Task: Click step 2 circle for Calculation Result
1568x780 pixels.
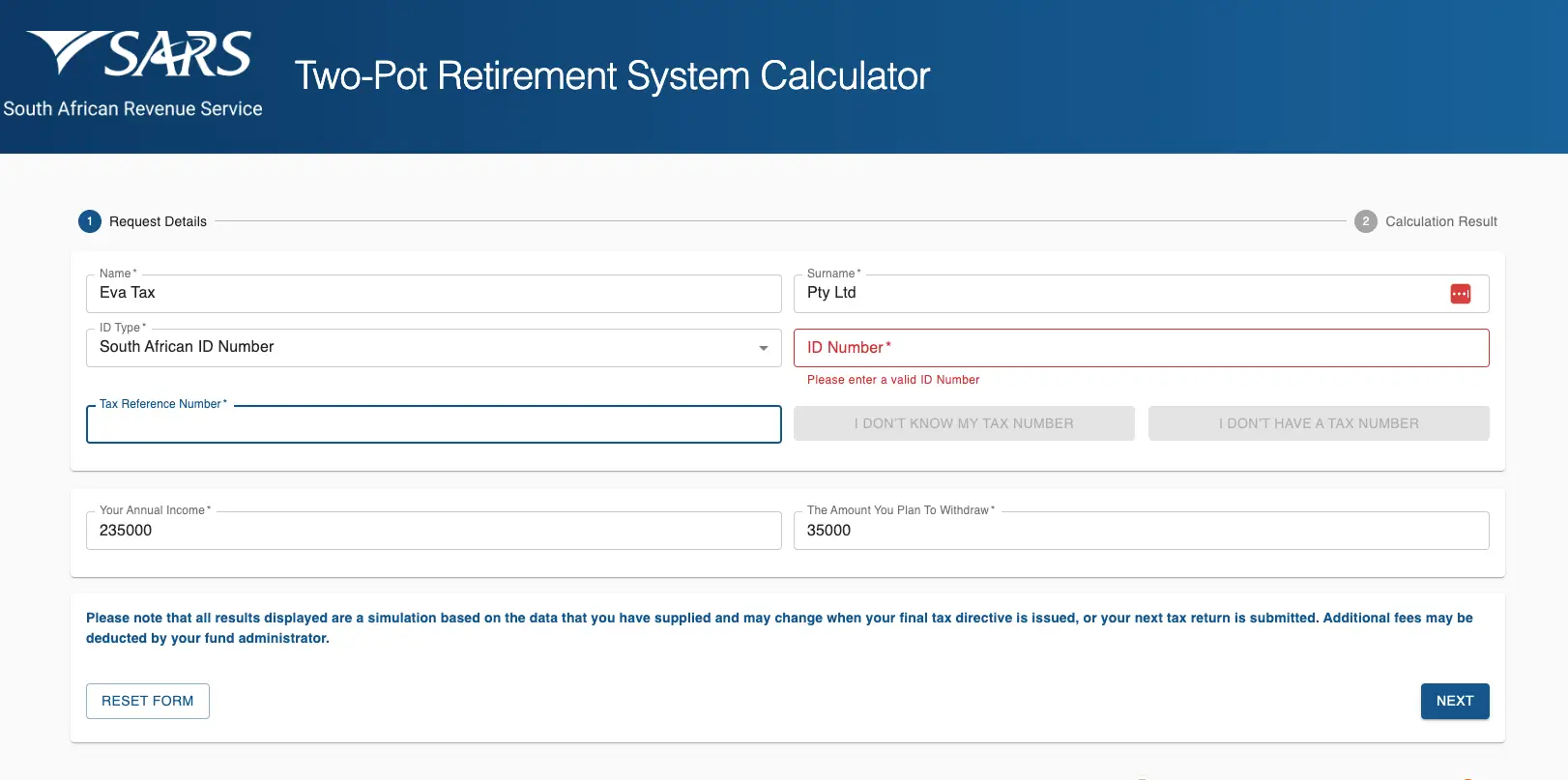Action: (1365, 221)
